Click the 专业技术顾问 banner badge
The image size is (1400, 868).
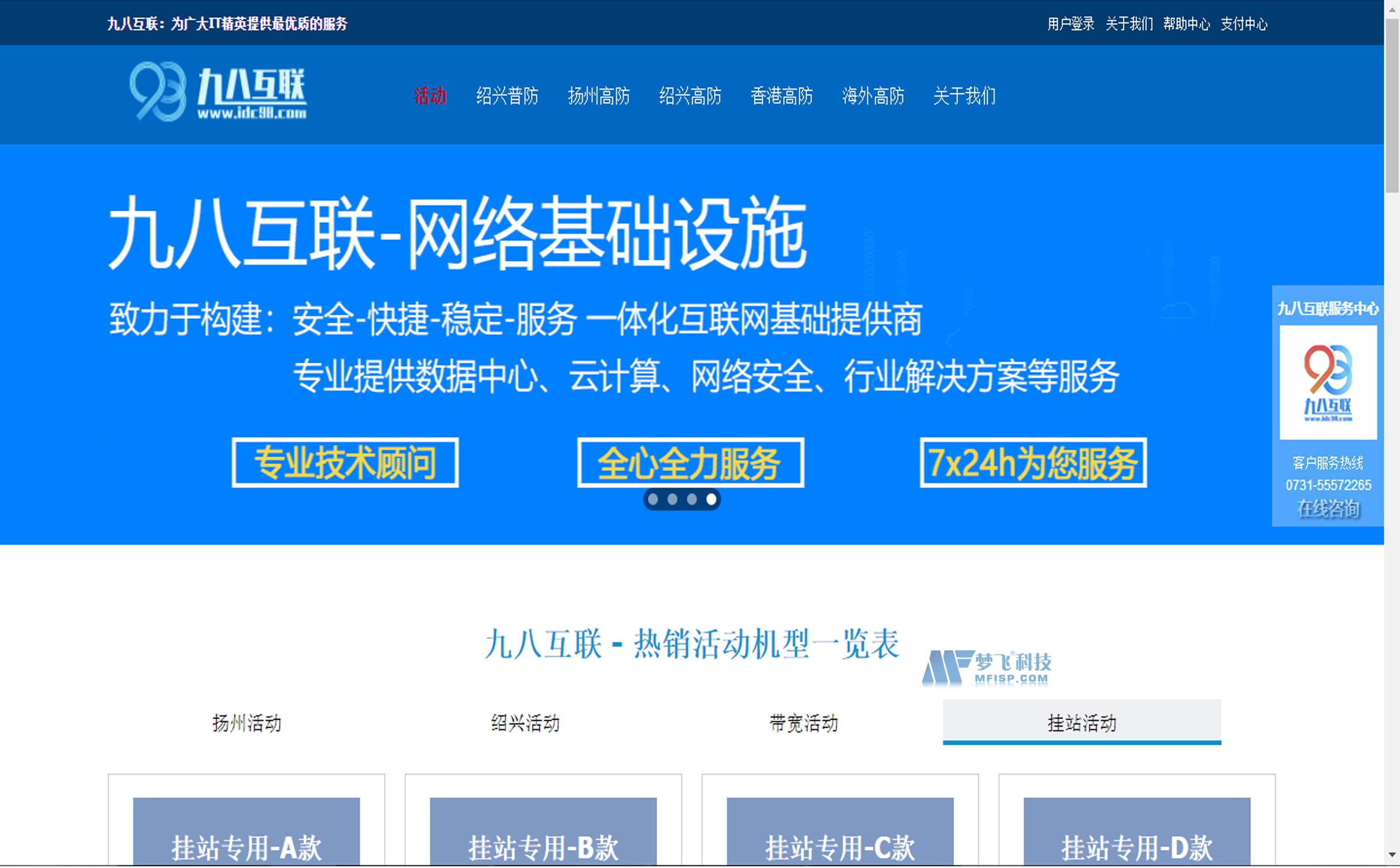(x=345, y=462)
